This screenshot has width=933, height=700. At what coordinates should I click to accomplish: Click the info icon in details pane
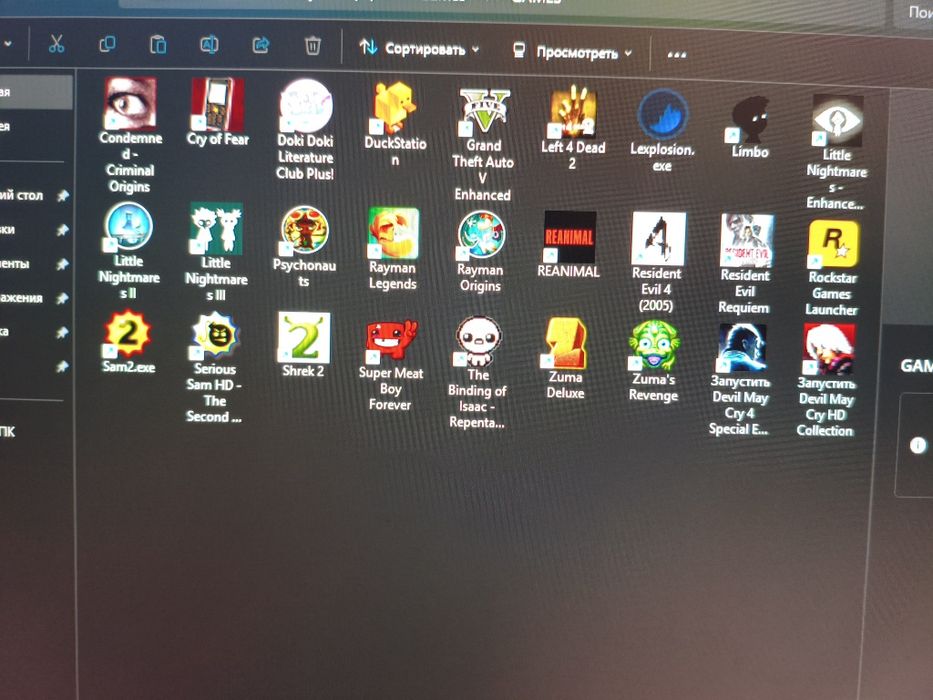click(918, 445)
